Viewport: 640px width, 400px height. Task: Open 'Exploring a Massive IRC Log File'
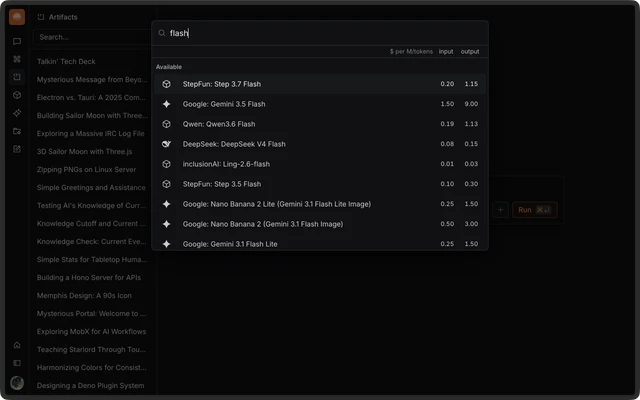92,133
